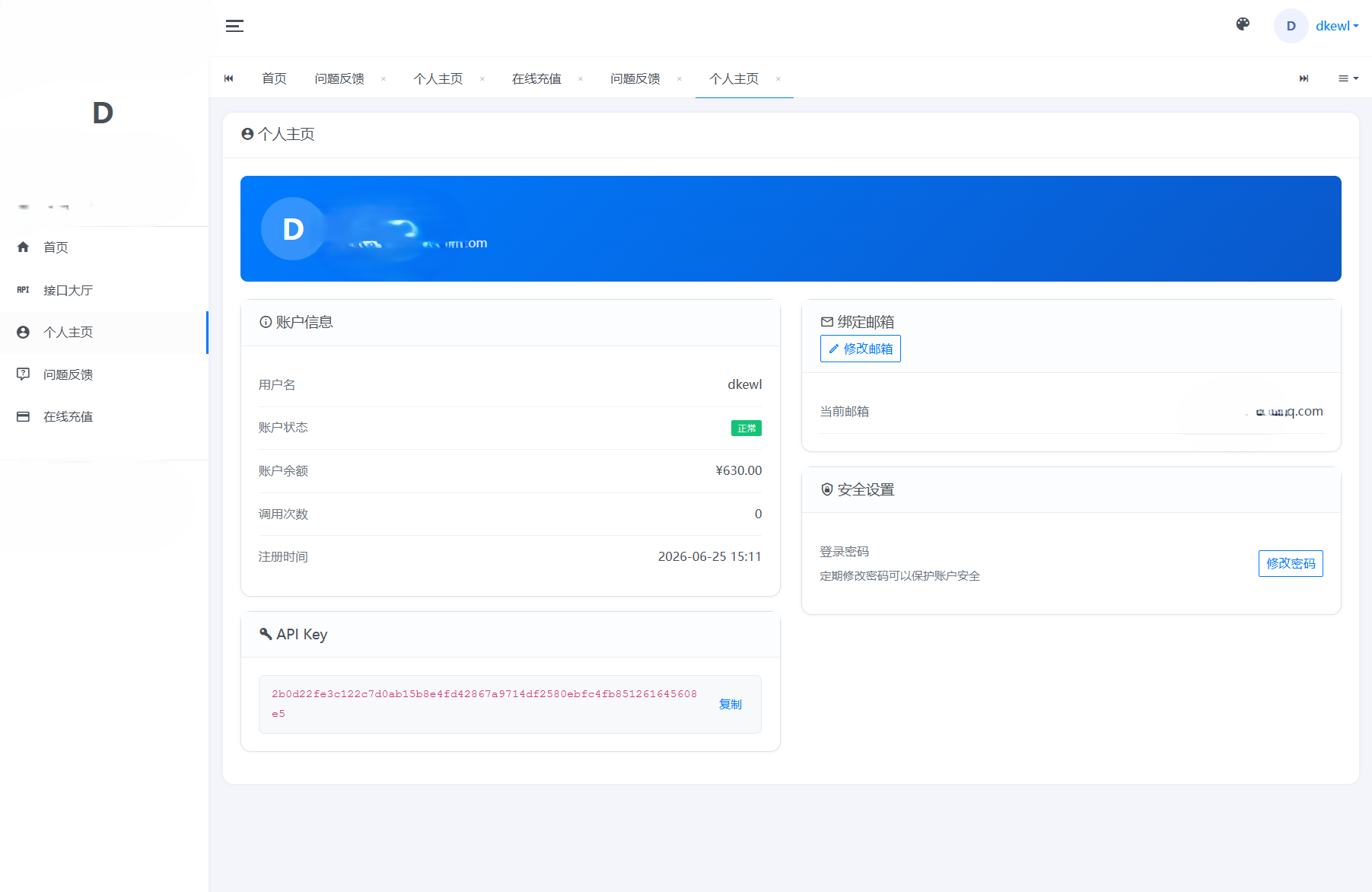Click the 定期修改密码可以保护账户安全 hint text
This screenshot has height=892, width=1372.
[900, 576]
